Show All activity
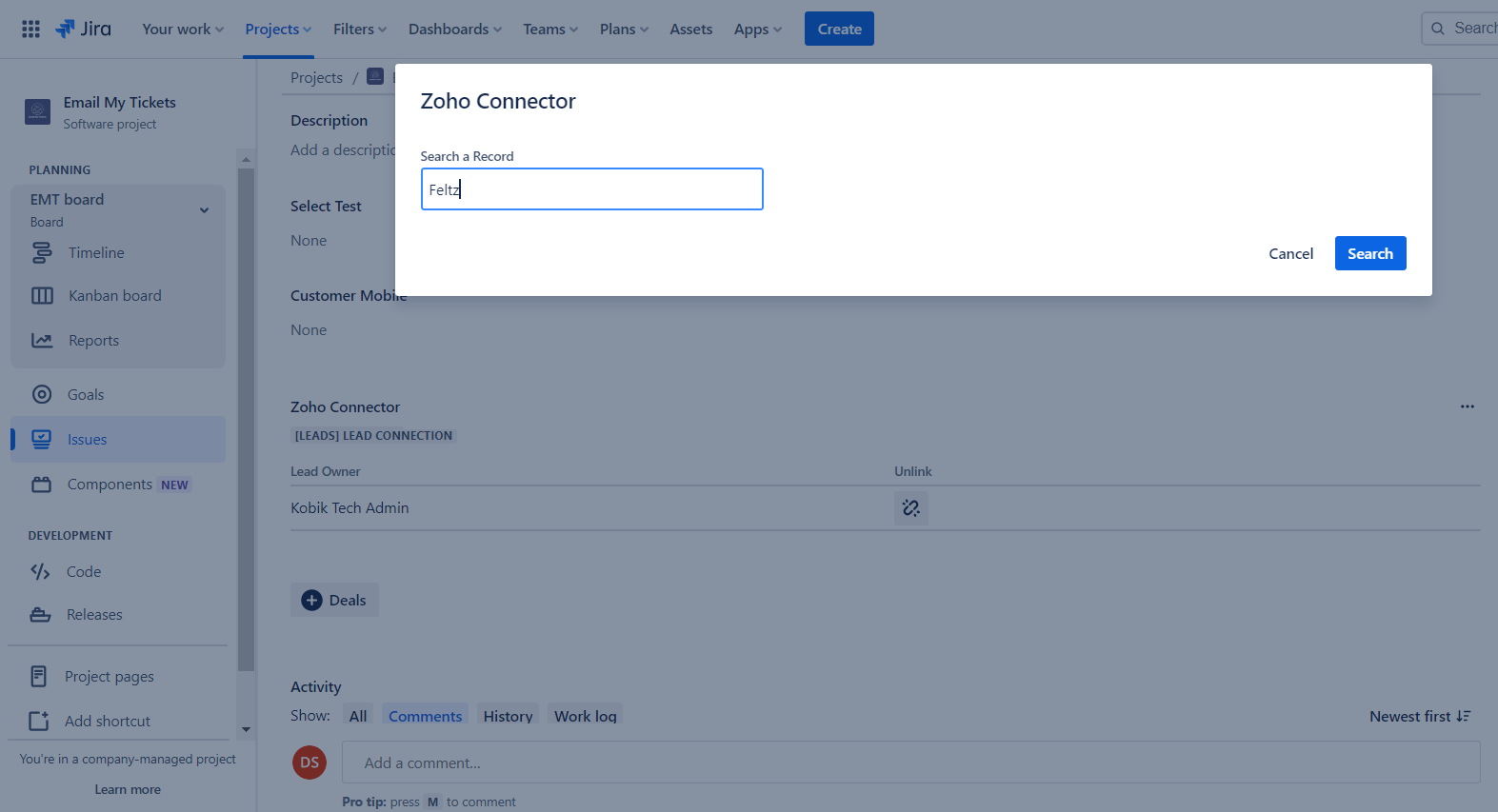The height and width of the screenshot is (812, 1498). (358, 716)
